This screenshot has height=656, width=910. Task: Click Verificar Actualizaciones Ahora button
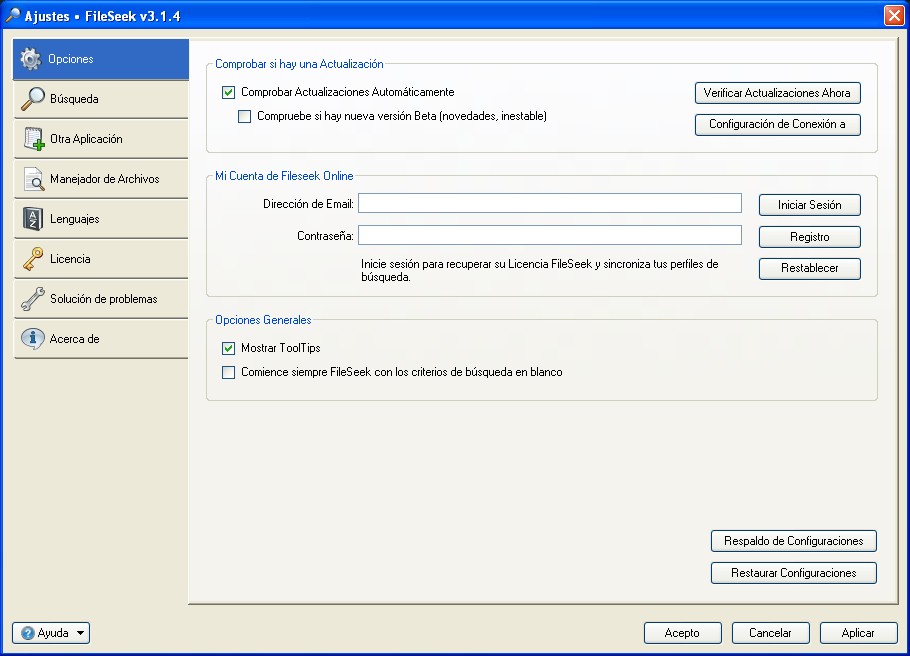coord(778,93)
